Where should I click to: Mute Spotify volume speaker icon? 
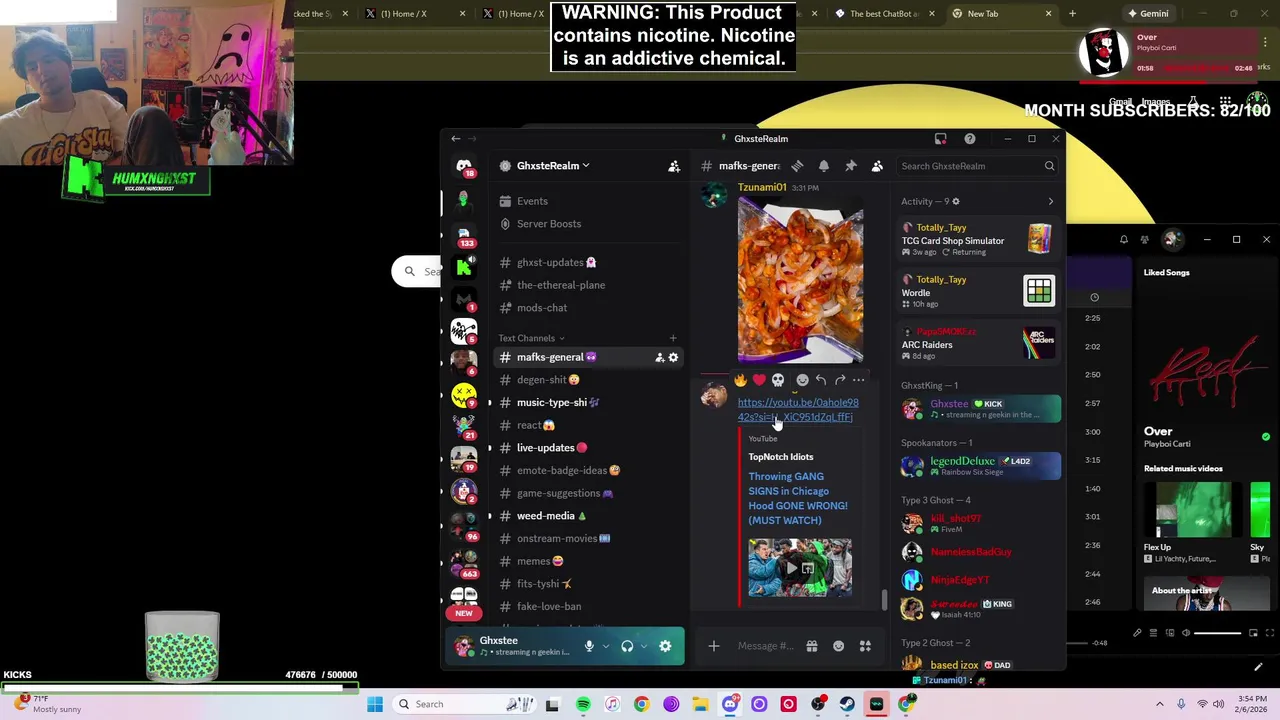pyautogui.click(x=1186, y=633)
